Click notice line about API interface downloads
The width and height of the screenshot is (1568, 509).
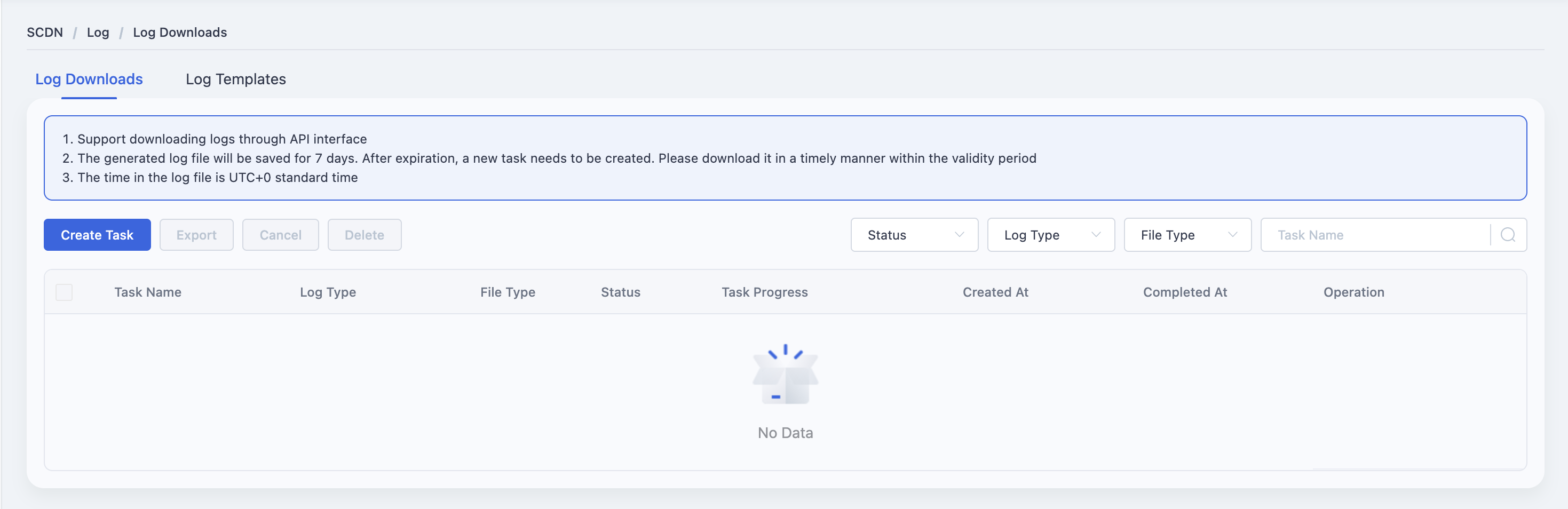[215, 139]
